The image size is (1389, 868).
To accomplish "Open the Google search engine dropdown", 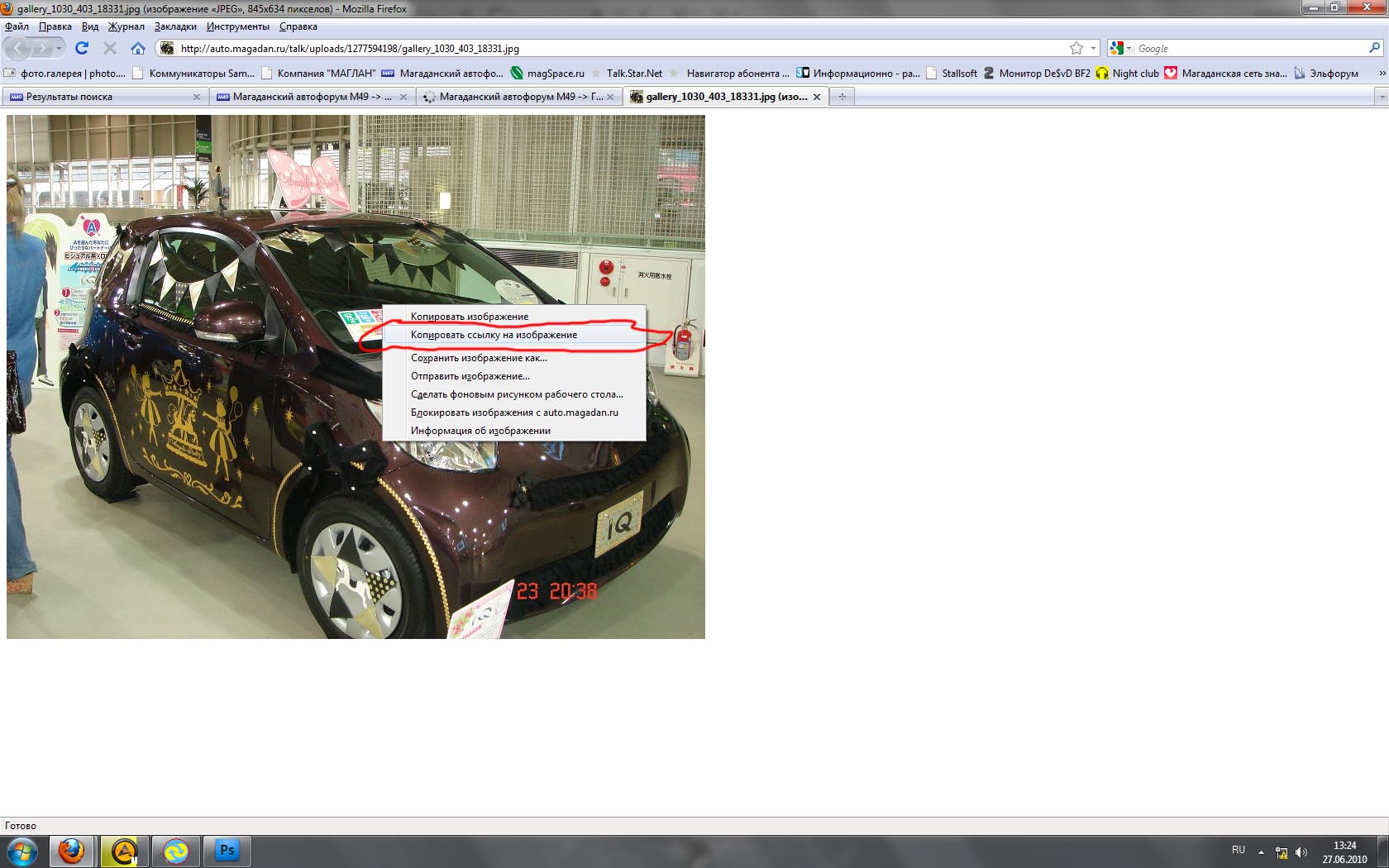I will tap(1120, 49).
